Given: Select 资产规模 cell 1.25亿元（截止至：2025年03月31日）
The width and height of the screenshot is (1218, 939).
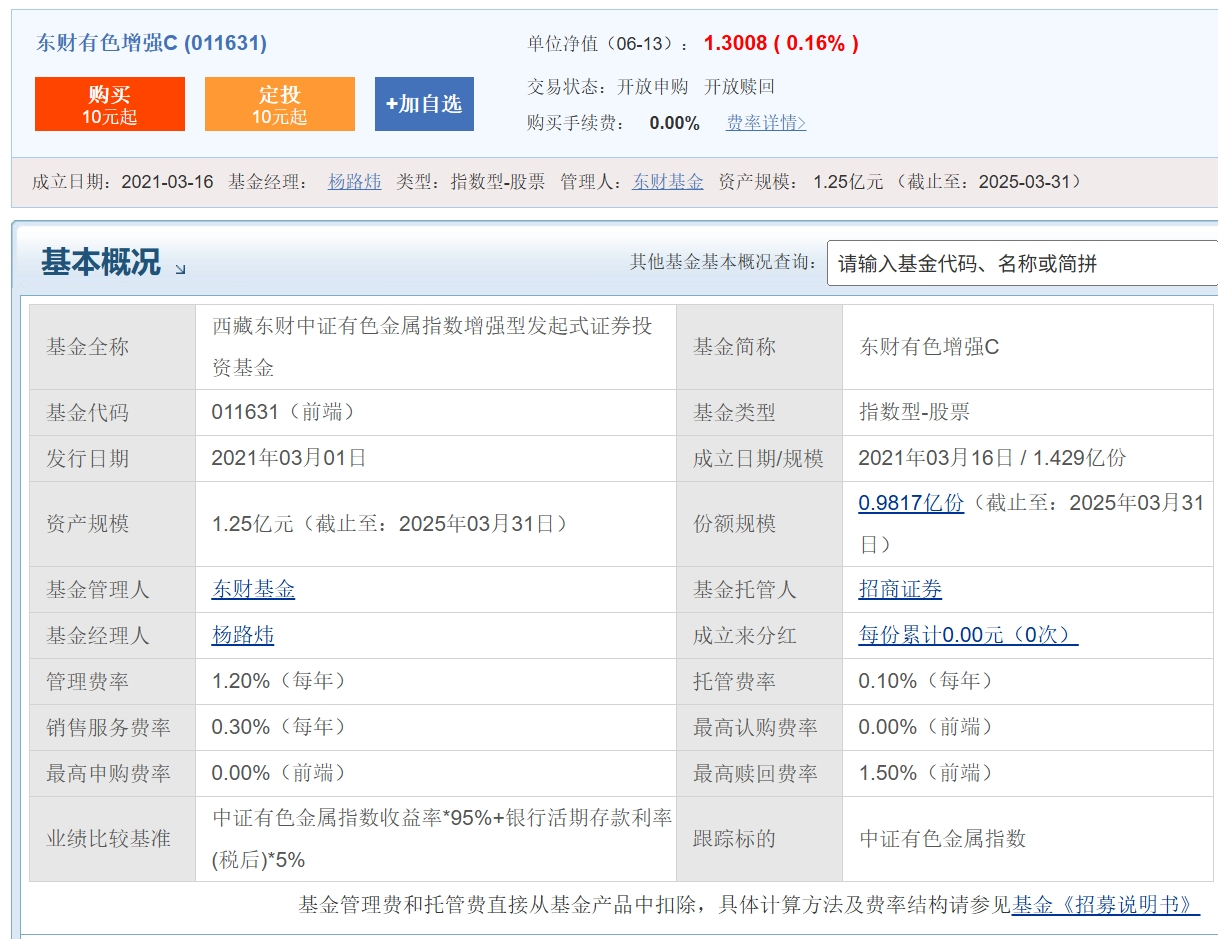Looking at the screenshot, I should [x=390, y=524].
